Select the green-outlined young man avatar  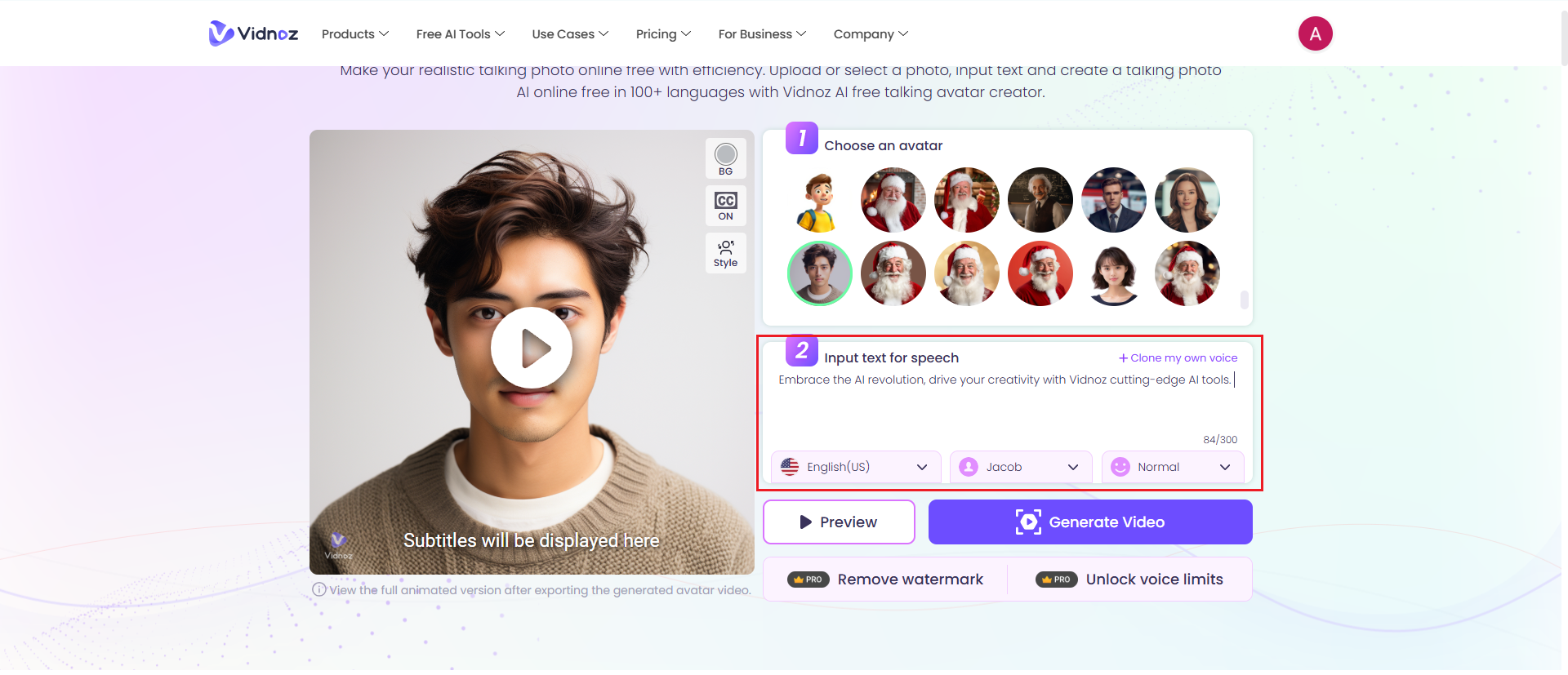click(819, 273)
